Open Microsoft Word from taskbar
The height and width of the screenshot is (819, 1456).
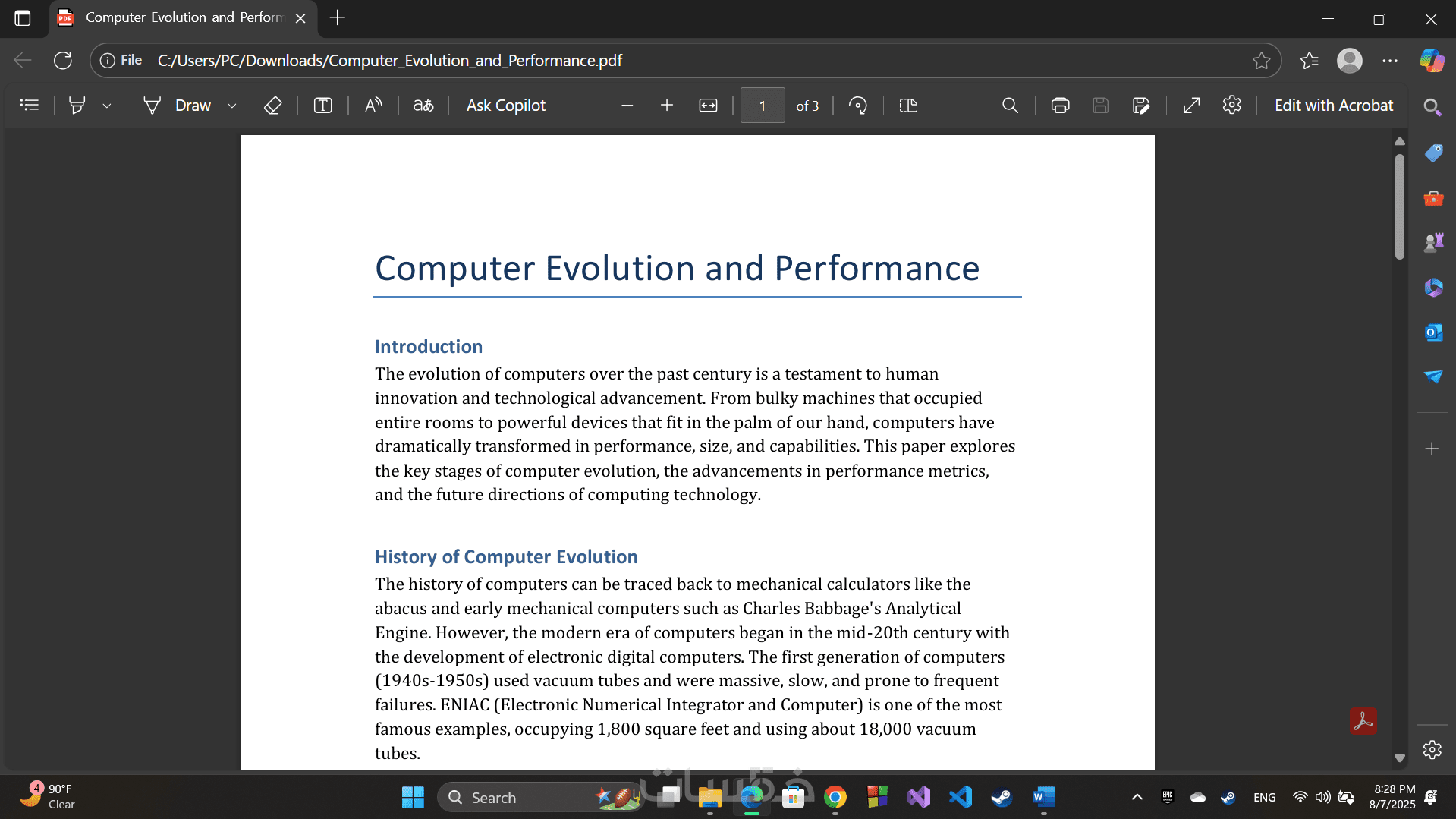[x=1043, y=798]
